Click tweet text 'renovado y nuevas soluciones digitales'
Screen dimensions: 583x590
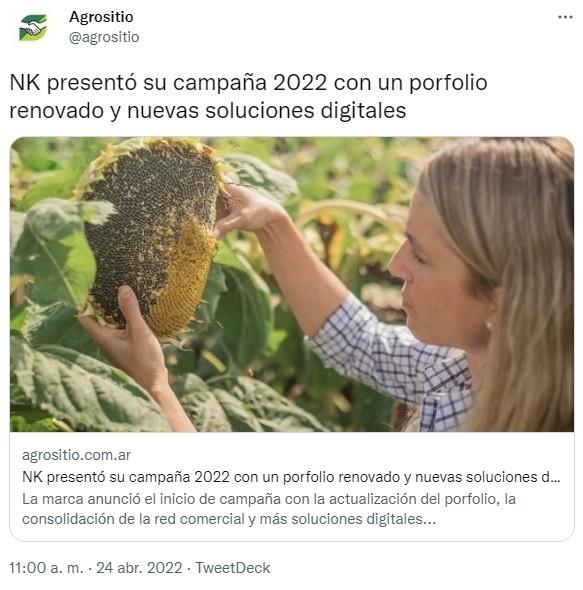pyautogui.click(x=208, y=111)
